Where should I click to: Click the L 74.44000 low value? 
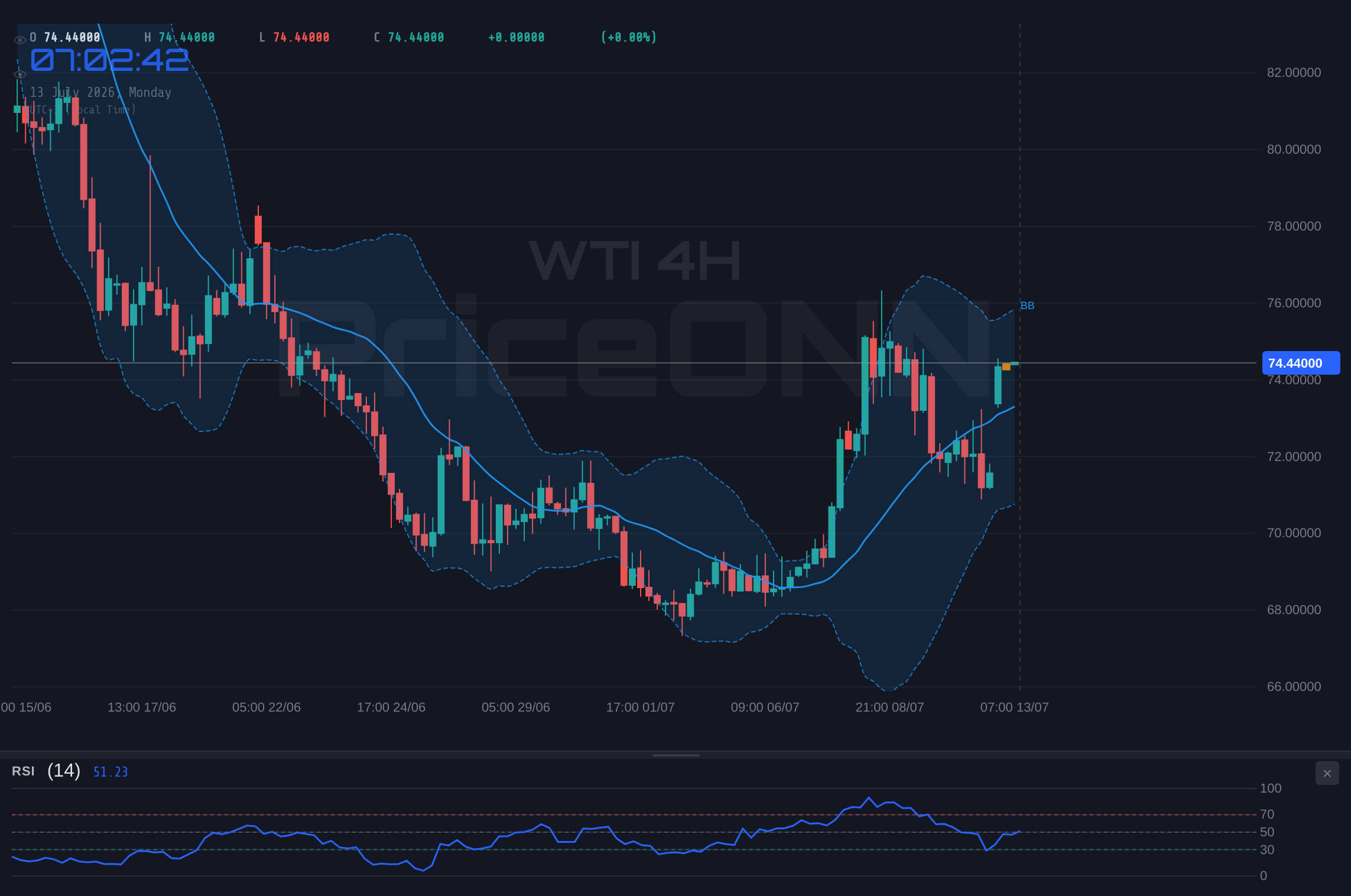(x=294, y=38)
